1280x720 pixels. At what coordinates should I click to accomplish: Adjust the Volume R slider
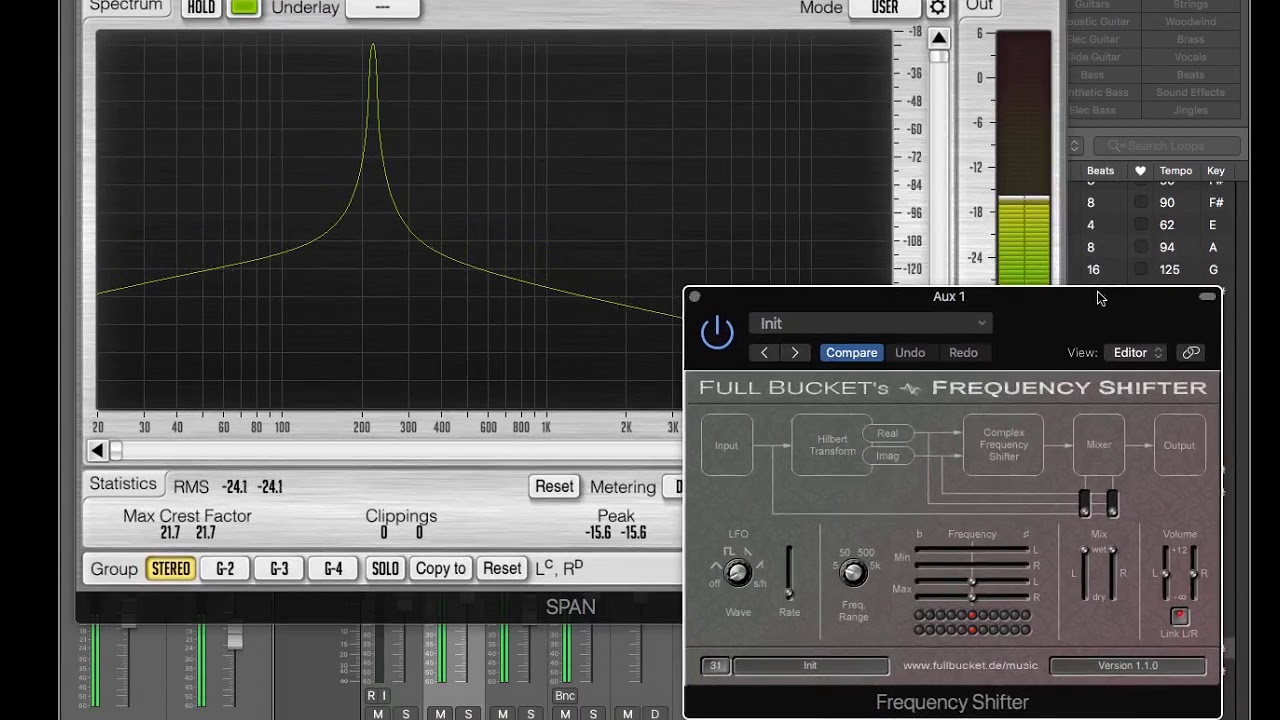(x=1193, y=573)
